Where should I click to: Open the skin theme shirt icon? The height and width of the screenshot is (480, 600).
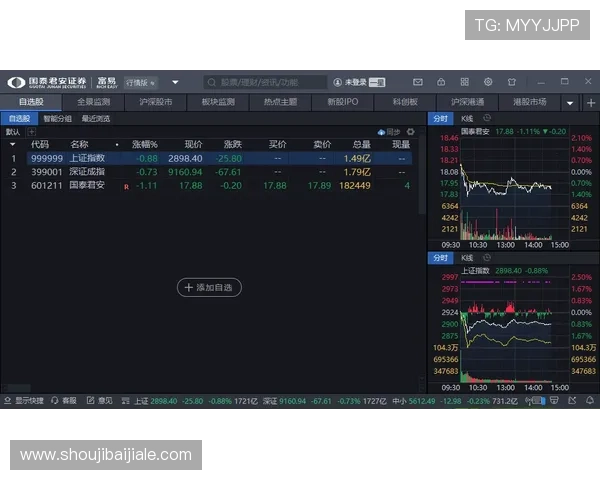pyautogui.click(x=512, y=82)
